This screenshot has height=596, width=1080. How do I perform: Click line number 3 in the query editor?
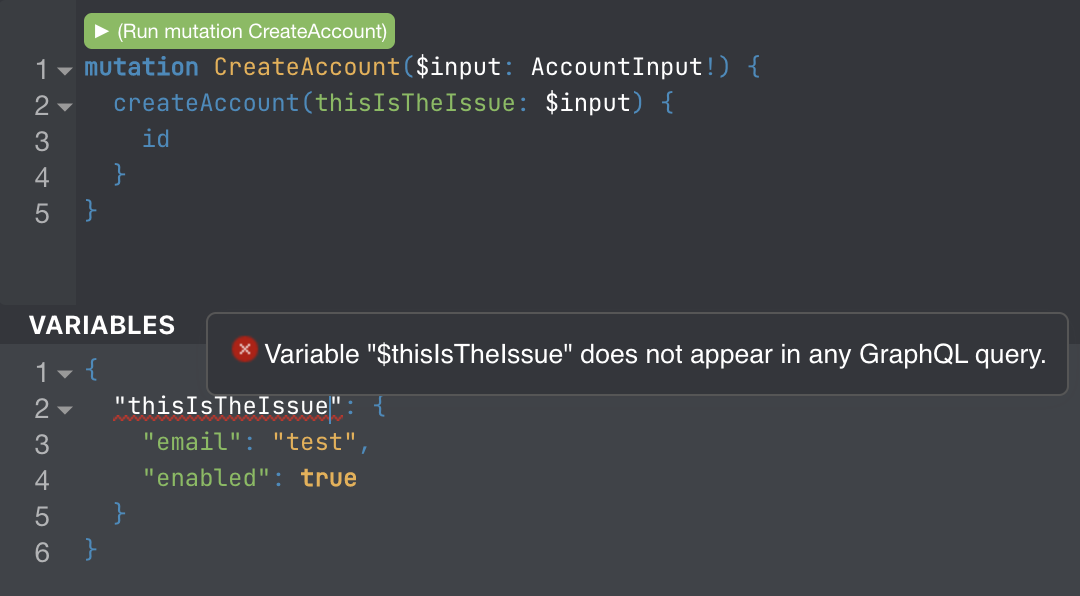tap(42, 141)
